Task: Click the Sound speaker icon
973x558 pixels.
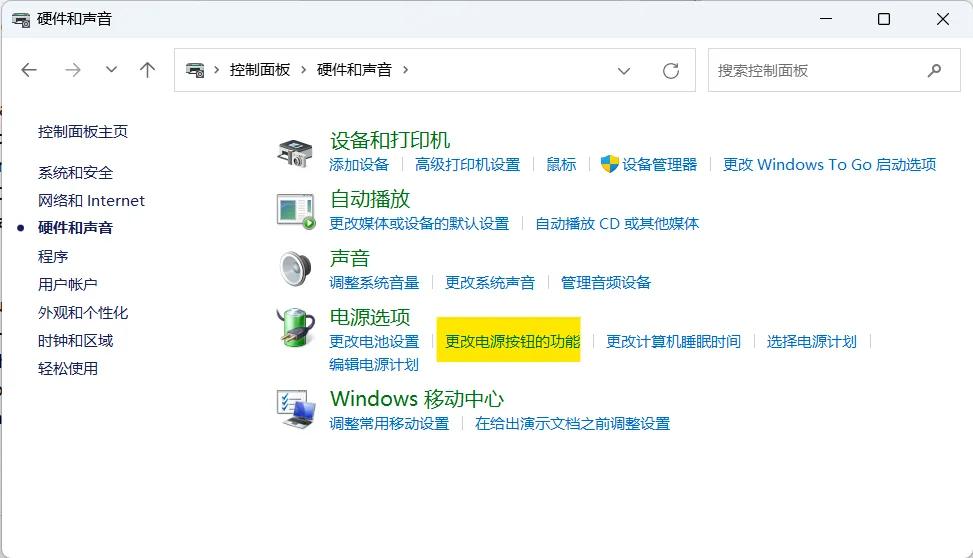Action: 295,269
